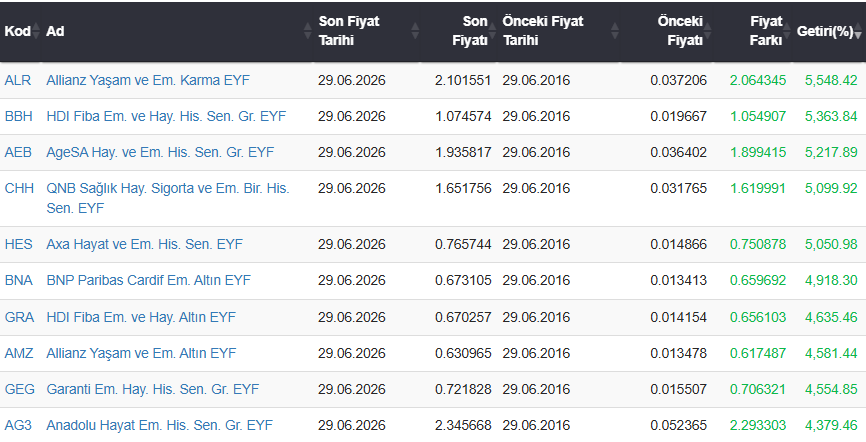Select return value 4,379.46
The width and height of the screenshot is (866, 442).
(x=831, y=425)
